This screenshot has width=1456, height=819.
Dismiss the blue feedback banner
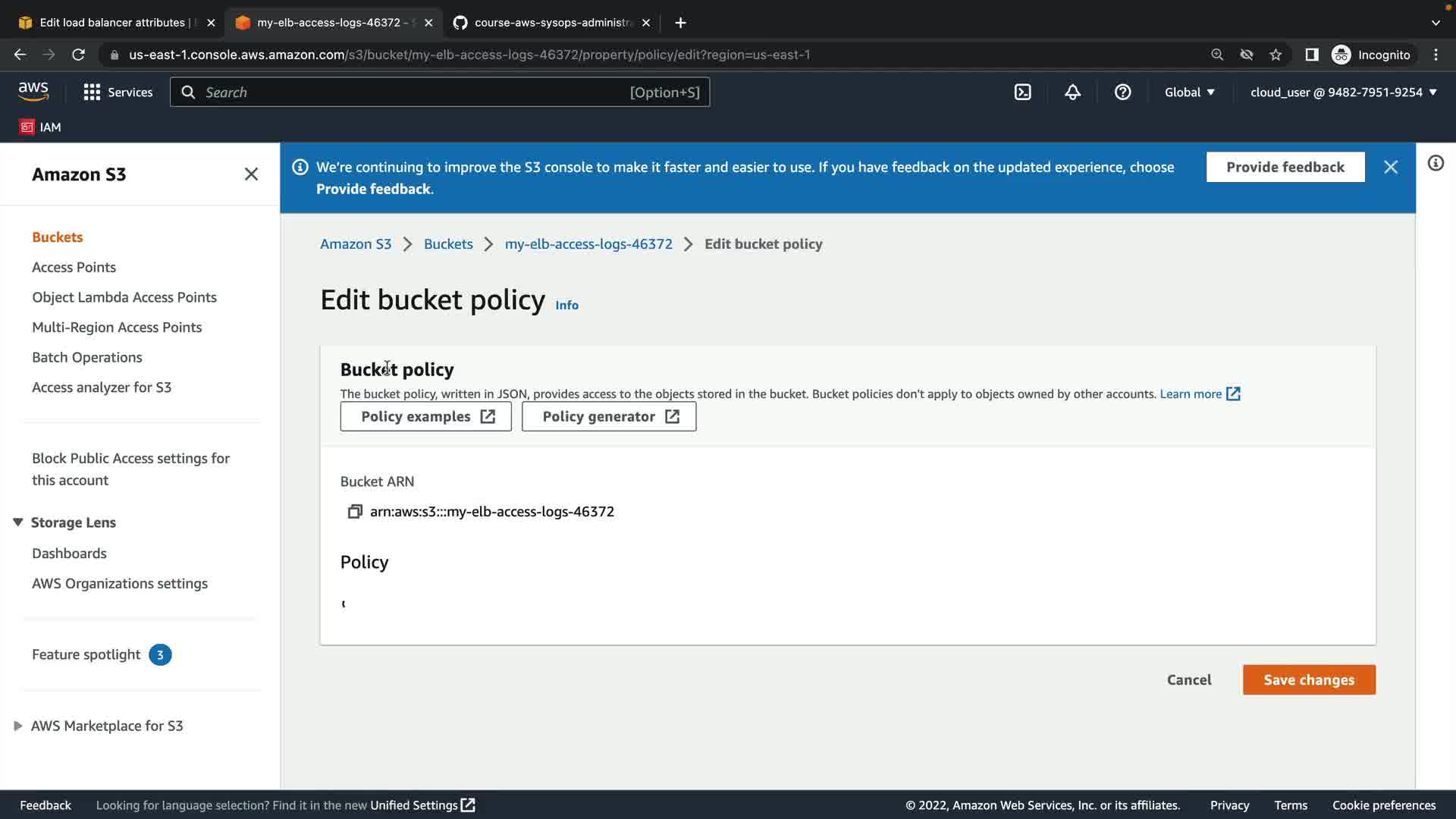pos(1391,168)
